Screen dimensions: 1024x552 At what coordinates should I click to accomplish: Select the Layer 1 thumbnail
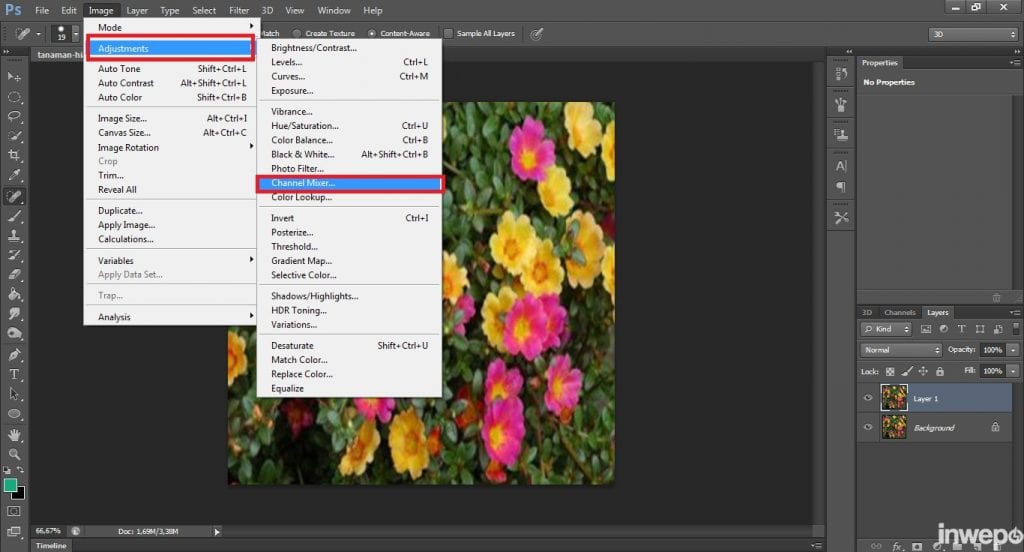click(x=894, y=398)
